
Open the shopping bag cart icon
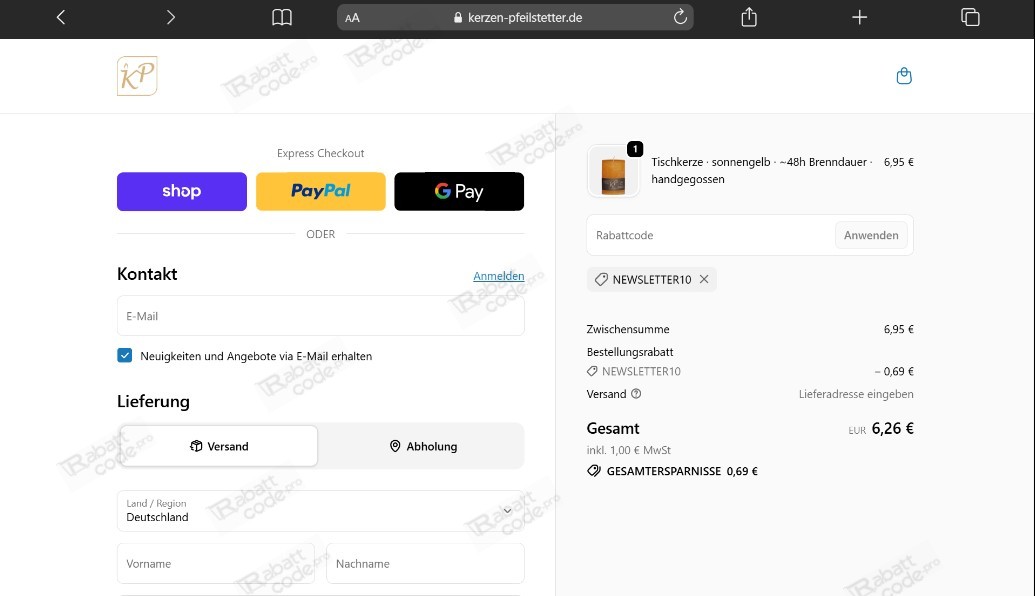[x=904, y=76]
